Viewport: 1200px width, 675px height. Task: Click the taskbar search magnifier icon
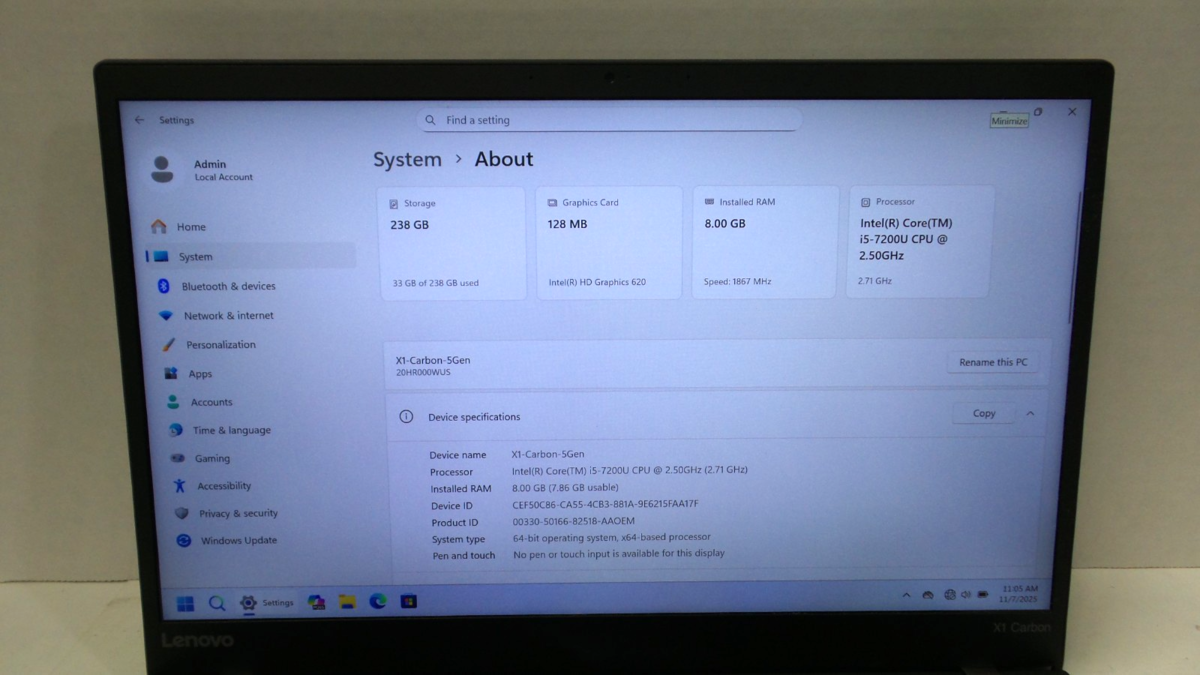tap(216, 603)
